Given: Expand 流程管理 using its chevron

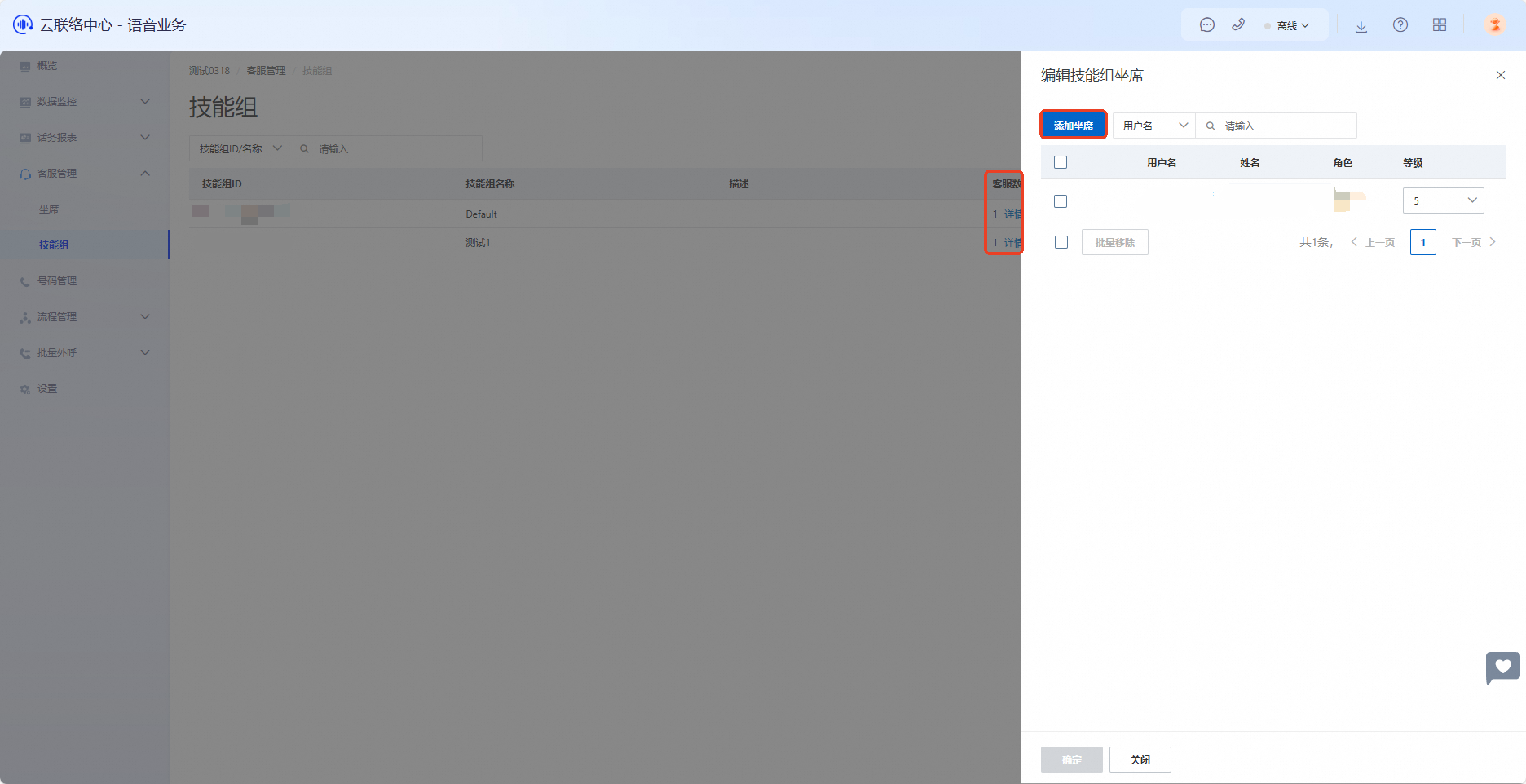Looking at the screenshot, I should pos(145,317).
